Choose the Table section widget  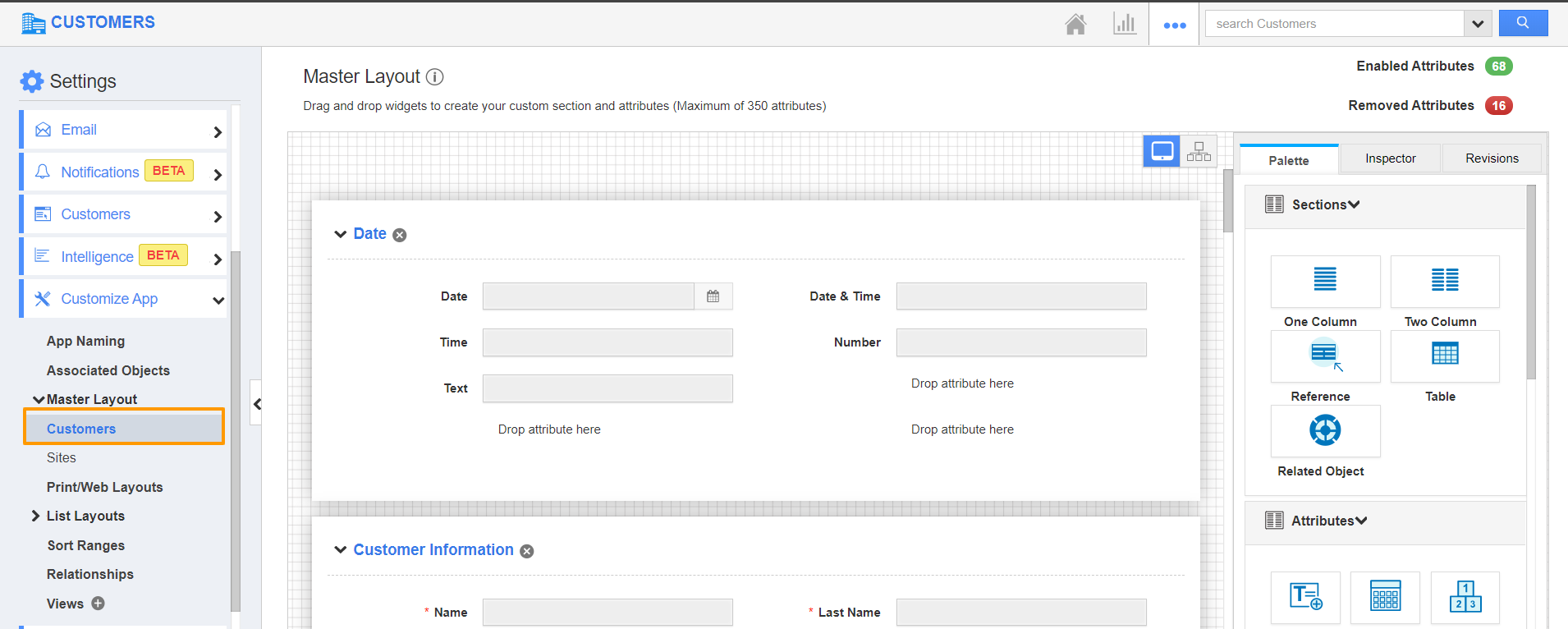point(1445,355)
